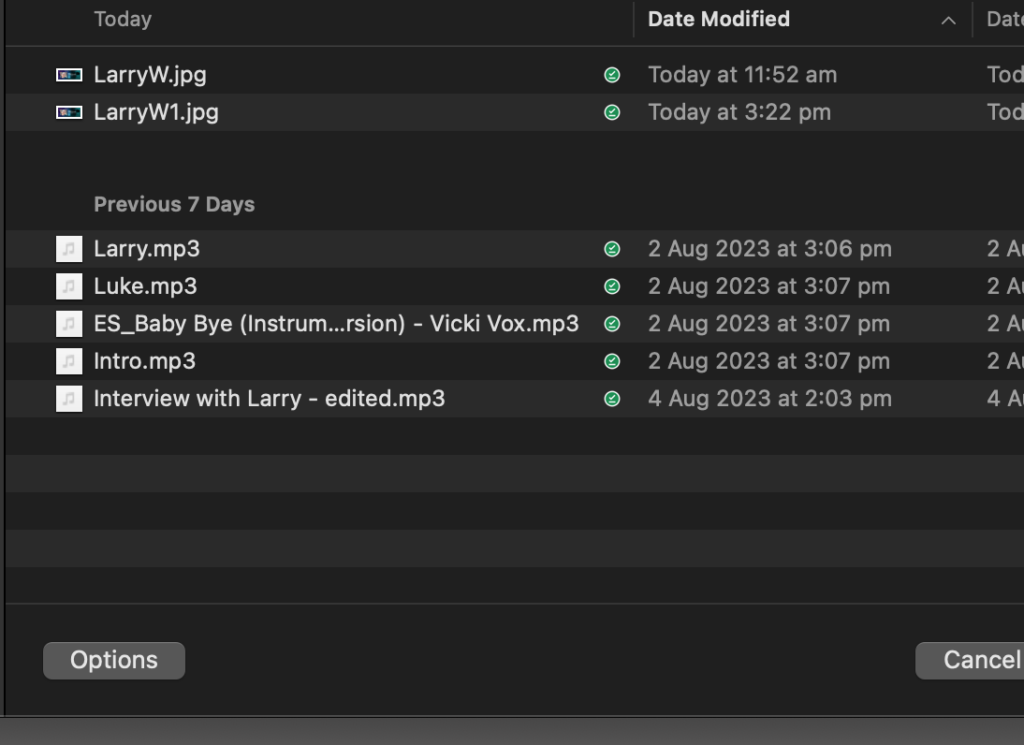Click the Intro.mp3 music note icon
Image resolution: width=1024 pixels, height=745 pixels.
point(69,361)
